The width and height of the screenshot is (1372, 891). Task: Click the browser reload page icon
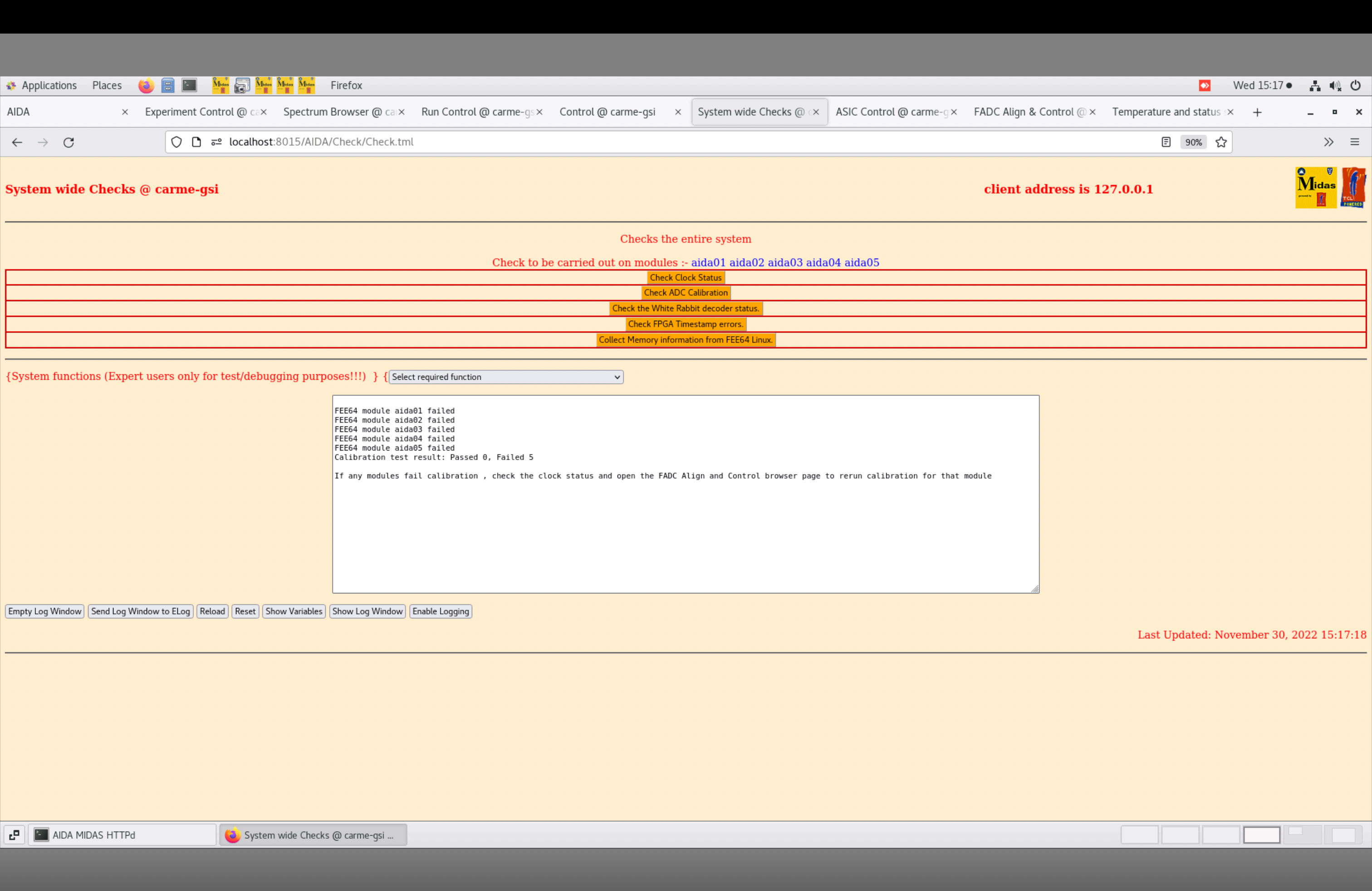tap(69, 142)
